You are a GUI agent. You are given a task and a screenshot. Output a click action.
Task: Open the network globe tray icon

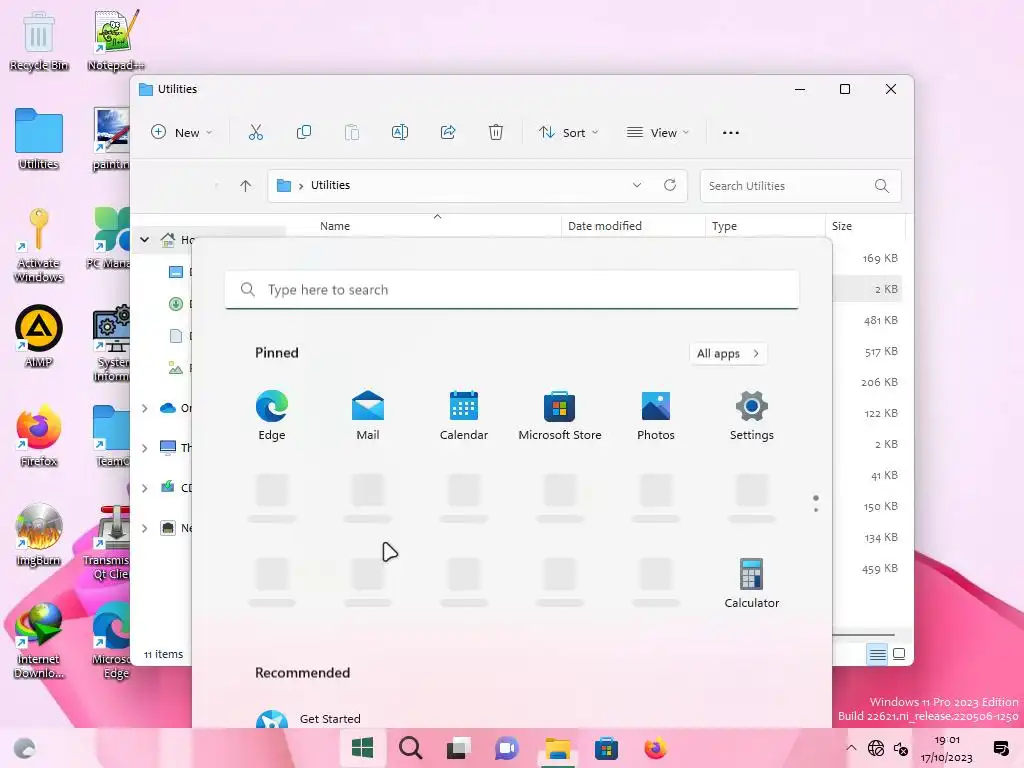click(876, 748)
